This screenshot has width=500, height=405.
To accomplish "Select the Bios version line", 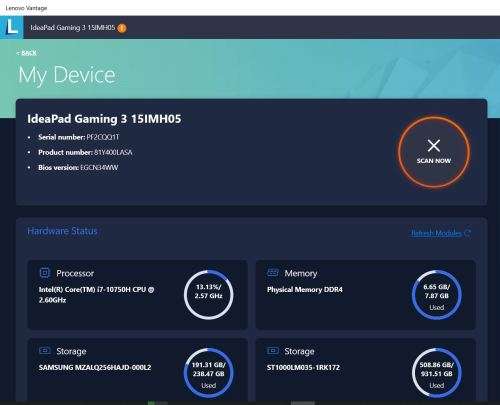I will tap(78, 167).
